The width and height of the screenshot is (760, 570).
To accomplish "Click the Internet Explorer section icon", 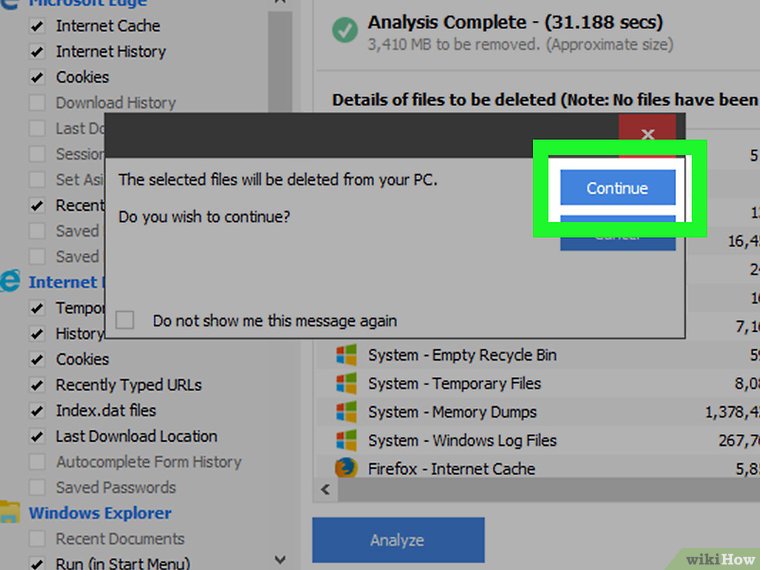I will 10,281.
